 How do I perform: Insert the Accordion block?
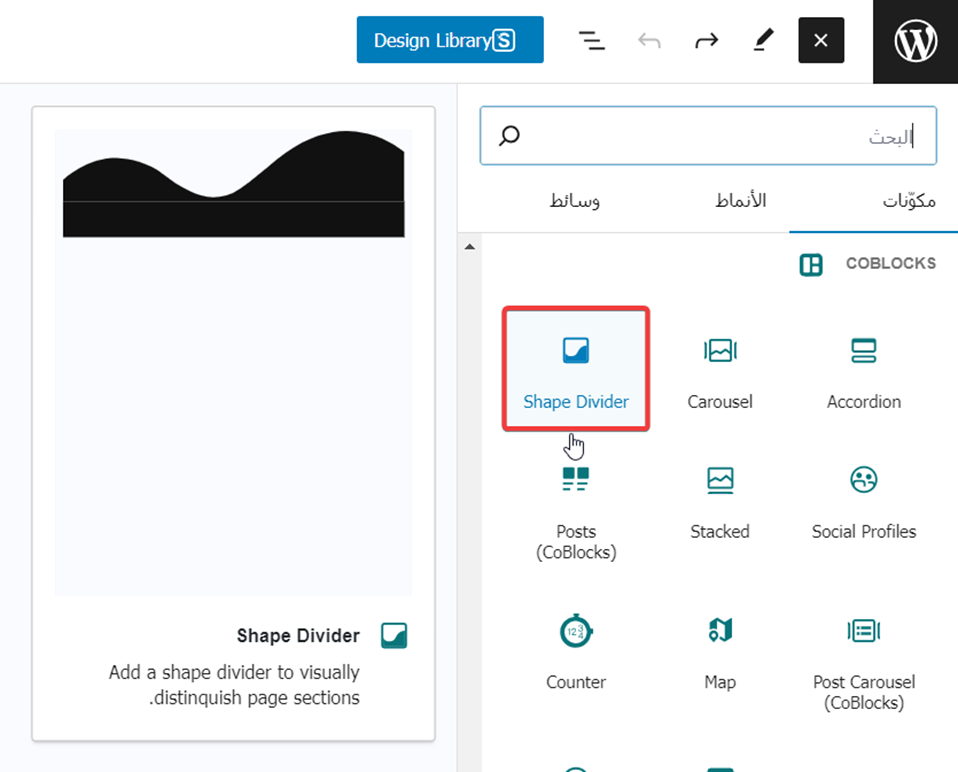[x=863, y=370]
